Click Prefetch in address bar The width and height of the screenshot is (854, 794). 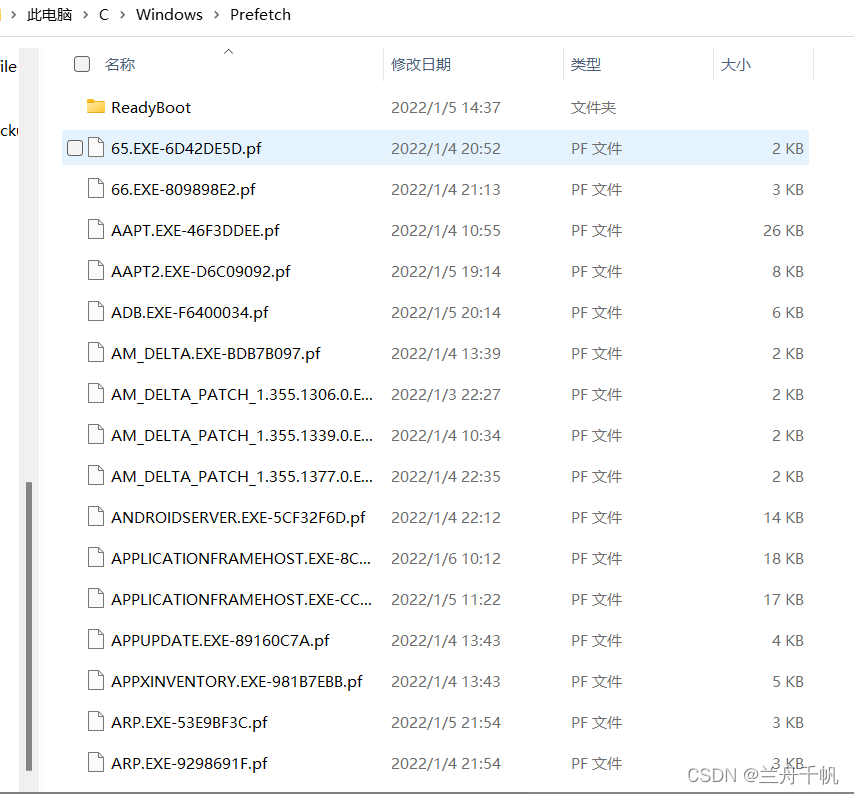(x=260, y=15)
